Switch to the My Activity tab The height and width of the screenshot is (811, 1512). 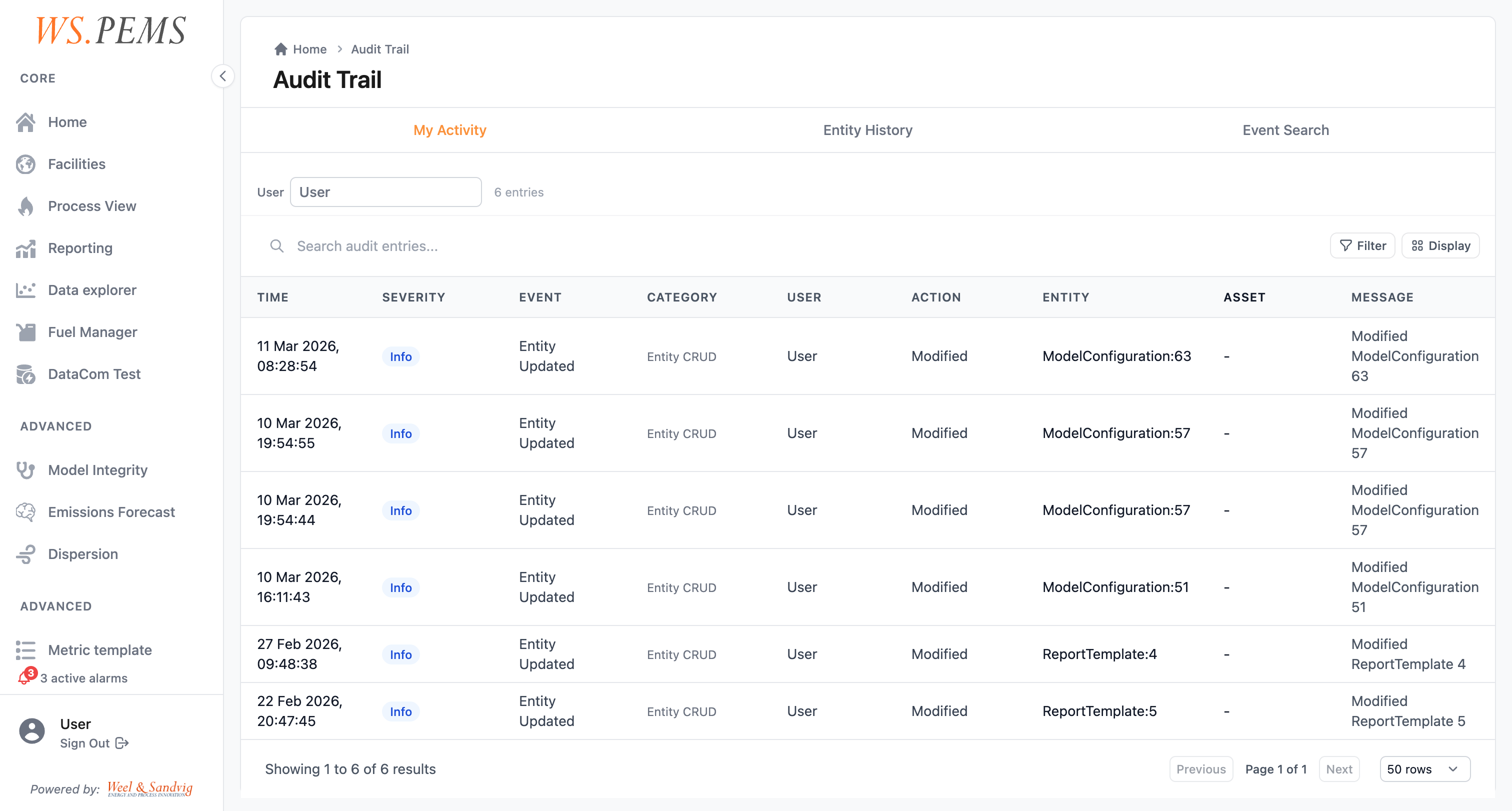tap(449, 130)
